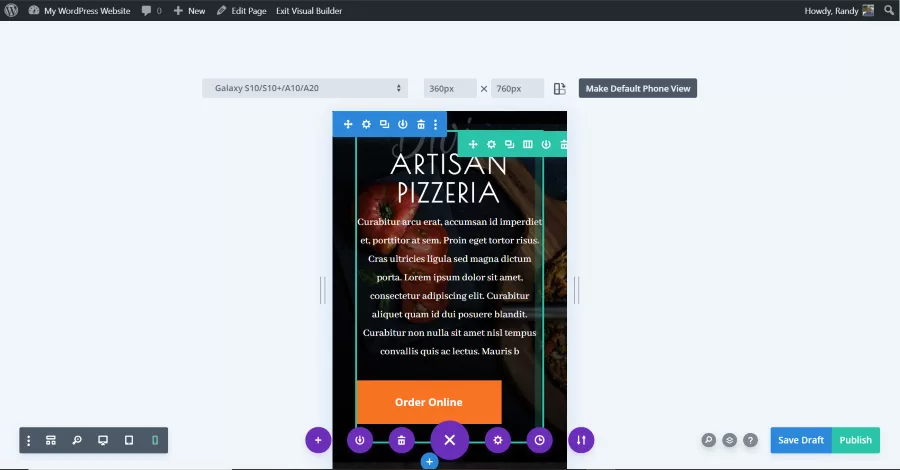
Task: Add new section blue plus
Action: point(429,461)
